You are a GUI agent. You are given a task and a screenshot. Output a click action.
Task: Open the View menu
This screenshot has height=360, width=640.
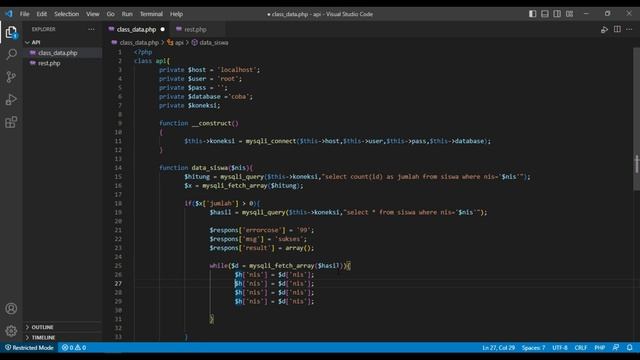click(93, 14)
